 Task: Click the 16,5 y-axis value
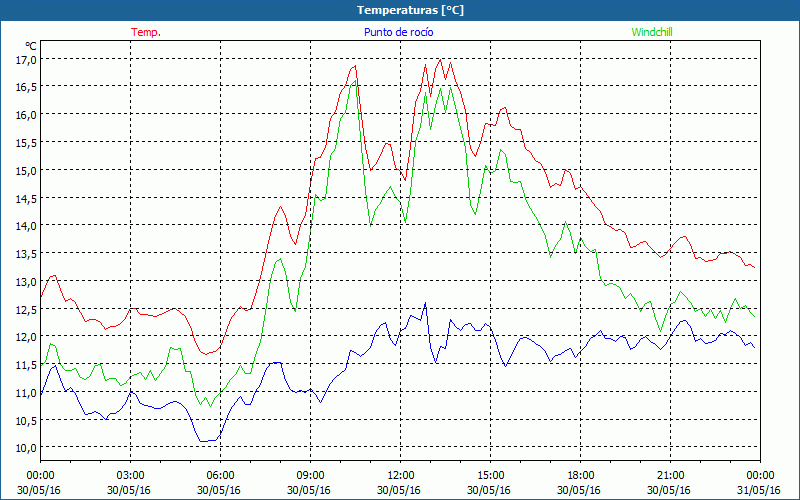pos(26,87)
